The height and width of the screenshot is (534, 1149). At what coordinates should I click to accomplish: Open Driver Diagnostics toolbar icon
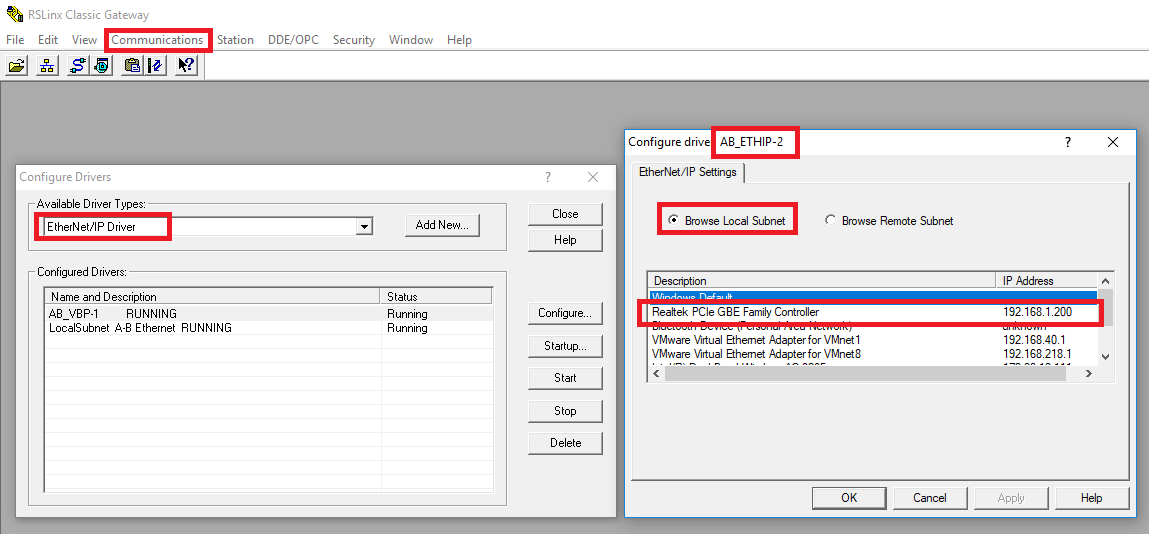coord(101,65)
